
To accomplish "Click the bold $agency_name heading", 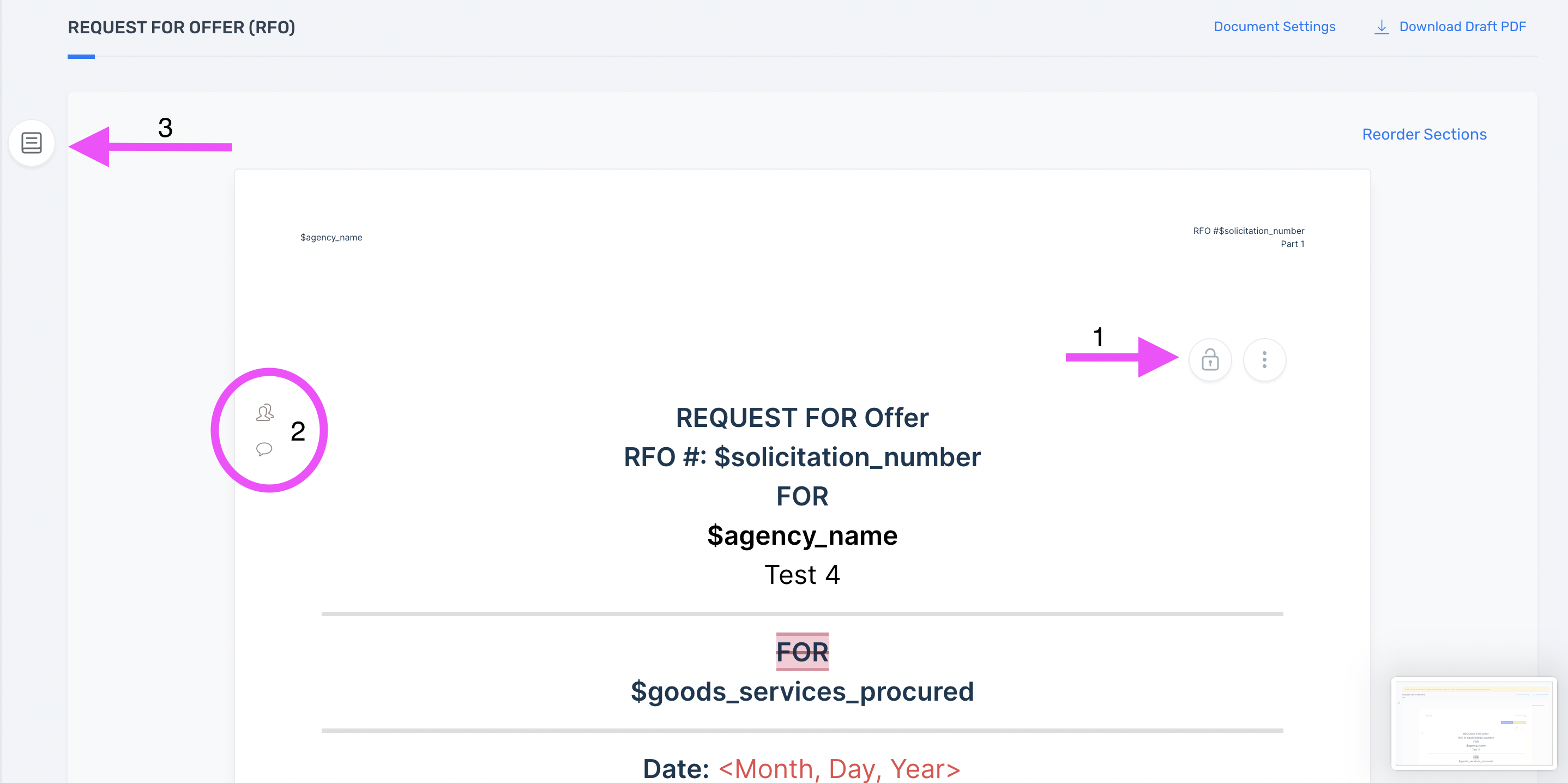I will pyautogui.click(x=802, y=536).
